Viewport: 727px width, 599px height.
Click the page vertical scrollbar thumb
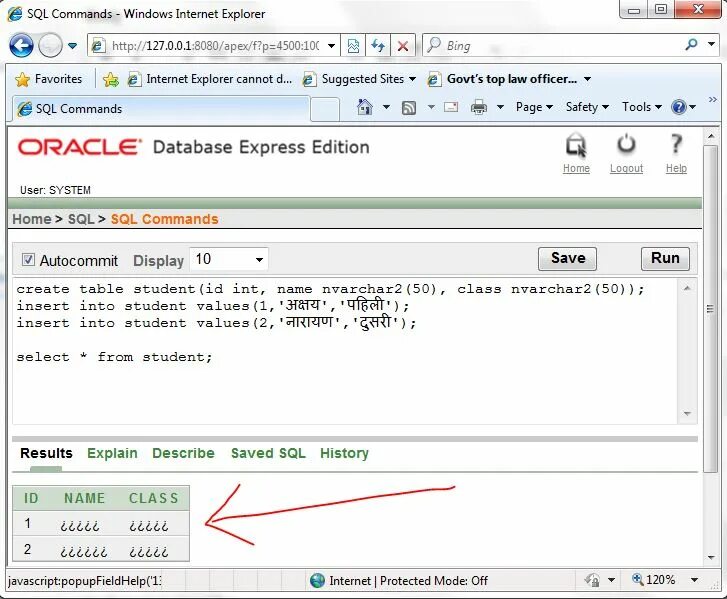710,309
